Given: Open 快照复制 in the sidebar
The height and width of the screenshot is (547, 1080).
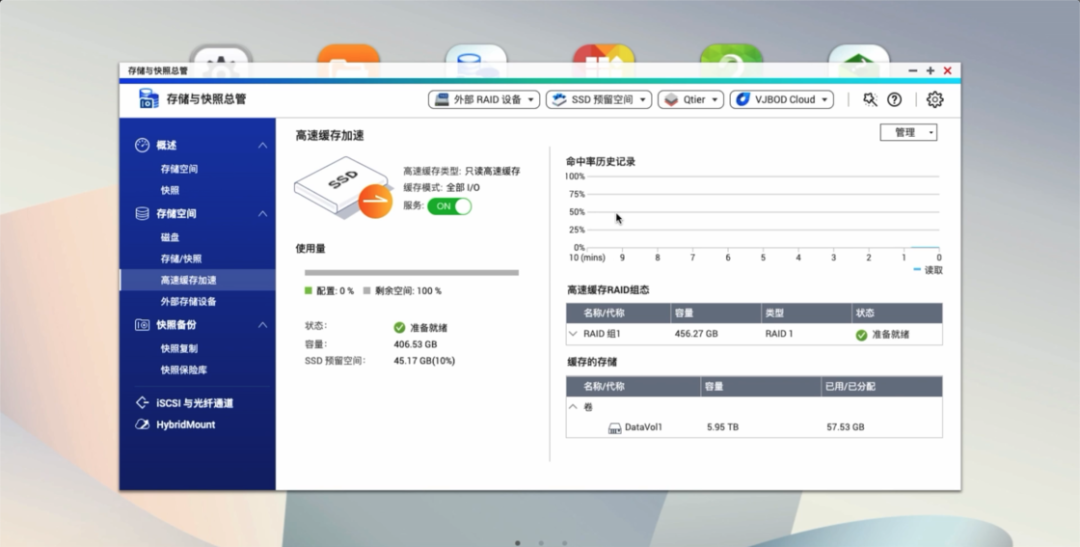Looking at the screenshot, I should [x=179, y=349].
